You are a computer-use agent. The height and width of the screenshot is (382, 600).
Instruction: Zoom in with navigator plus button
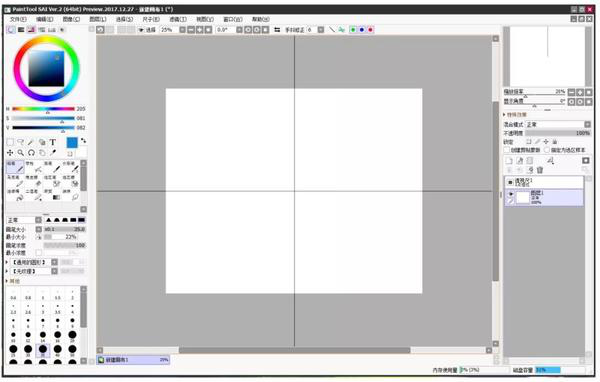pos(580,92)
